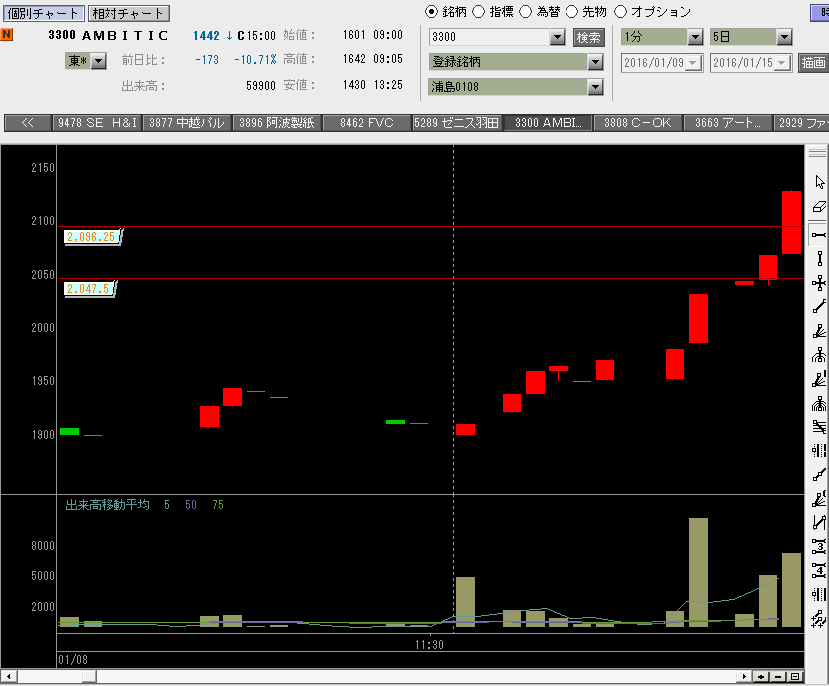Select the 3300 AMBI tab

click(x=548, y=123)
